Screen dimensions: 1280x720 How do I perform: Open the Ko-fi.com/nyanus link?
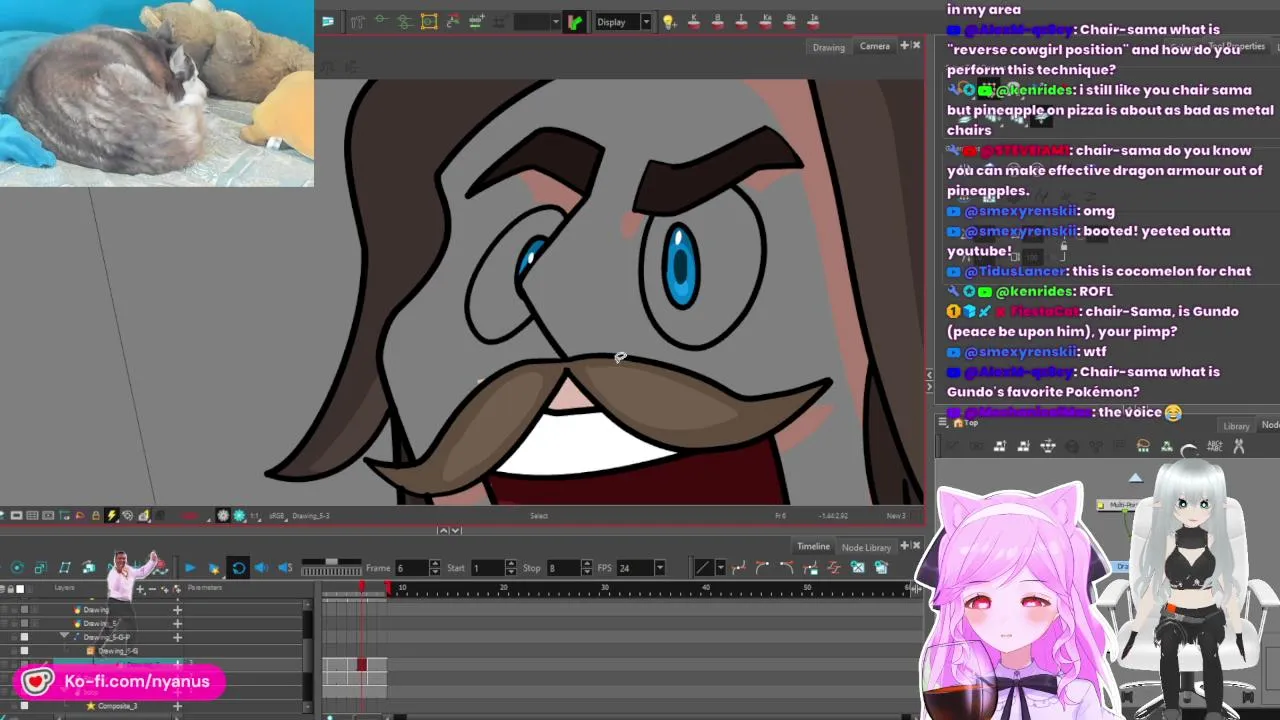[x=120, y=682]
